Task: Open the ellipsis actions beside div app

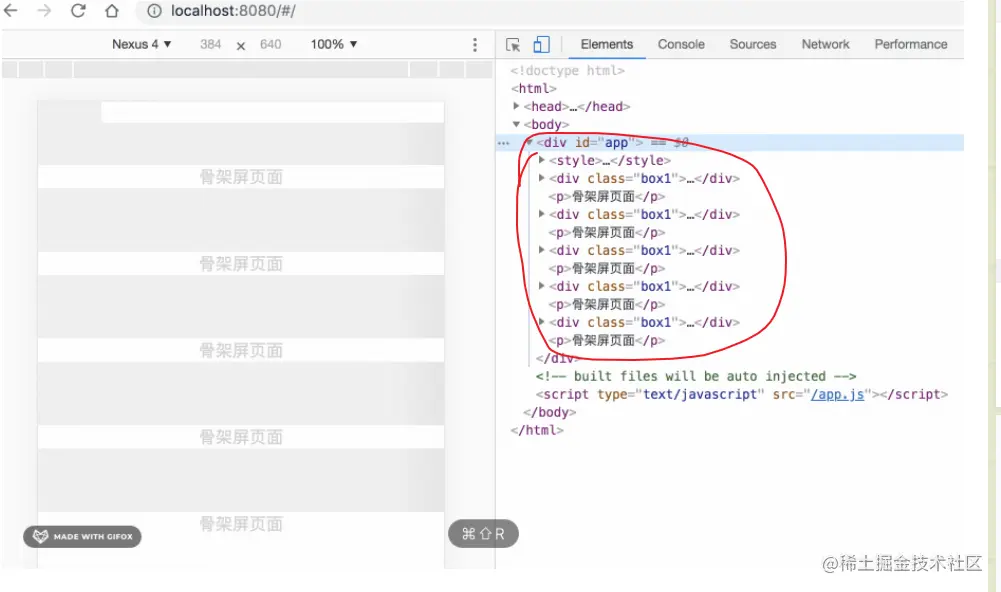Action: pyautogui.click(x=504, y=143)
